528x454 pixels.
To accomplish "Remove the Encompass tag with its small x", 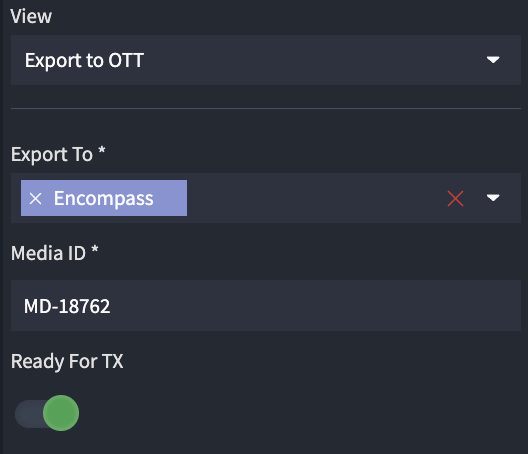I will point(35,198).
